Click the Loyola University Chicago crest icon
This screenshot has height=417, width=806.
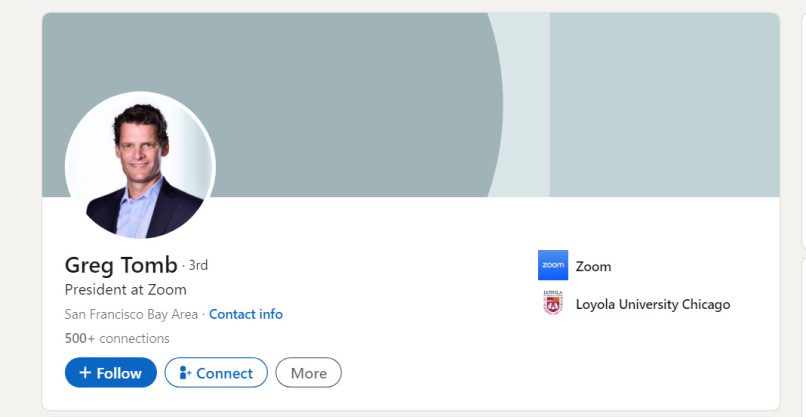pos(552,303)
